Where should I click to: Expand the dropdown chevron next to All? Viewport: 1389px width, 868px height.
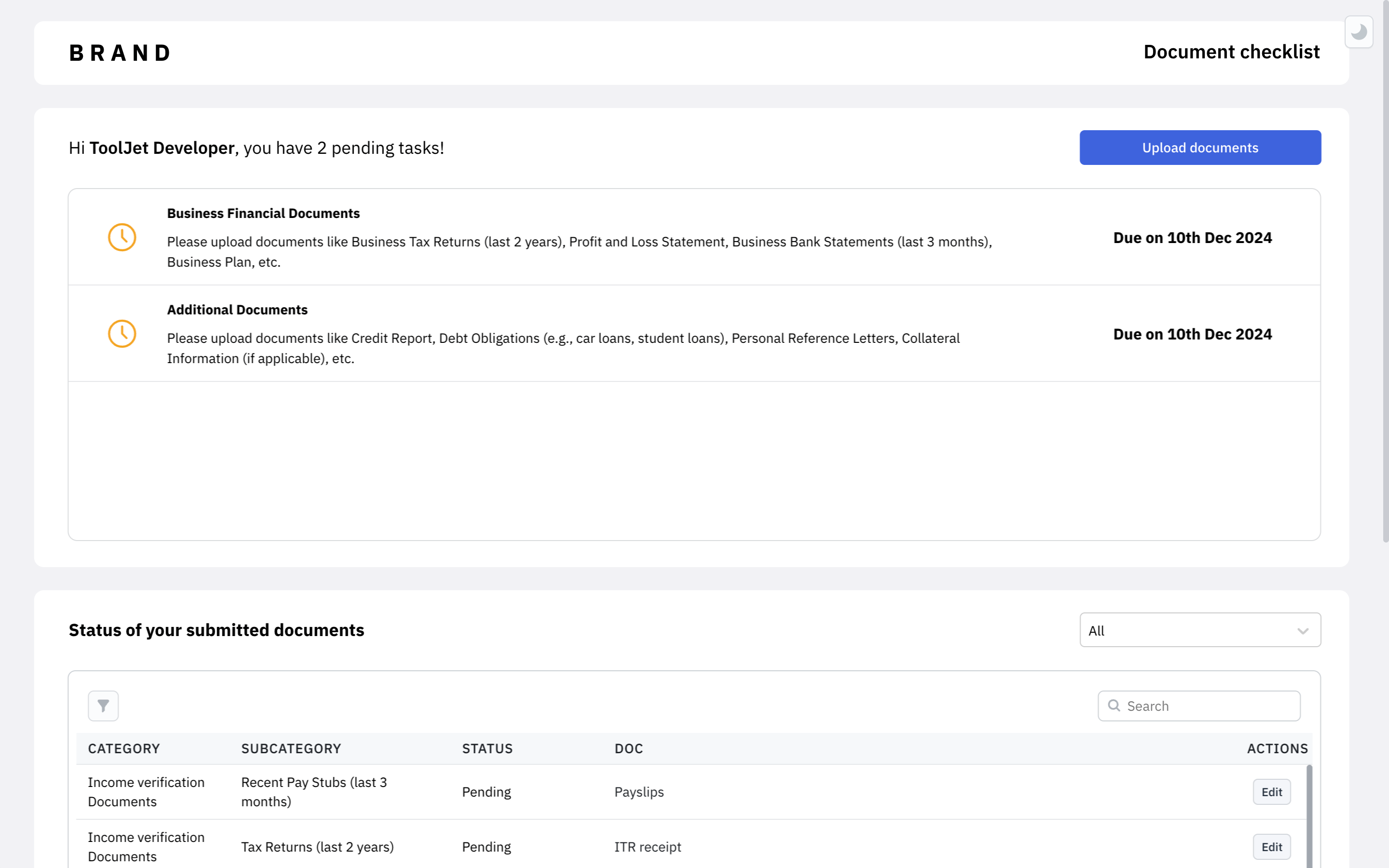point(1302,631)
